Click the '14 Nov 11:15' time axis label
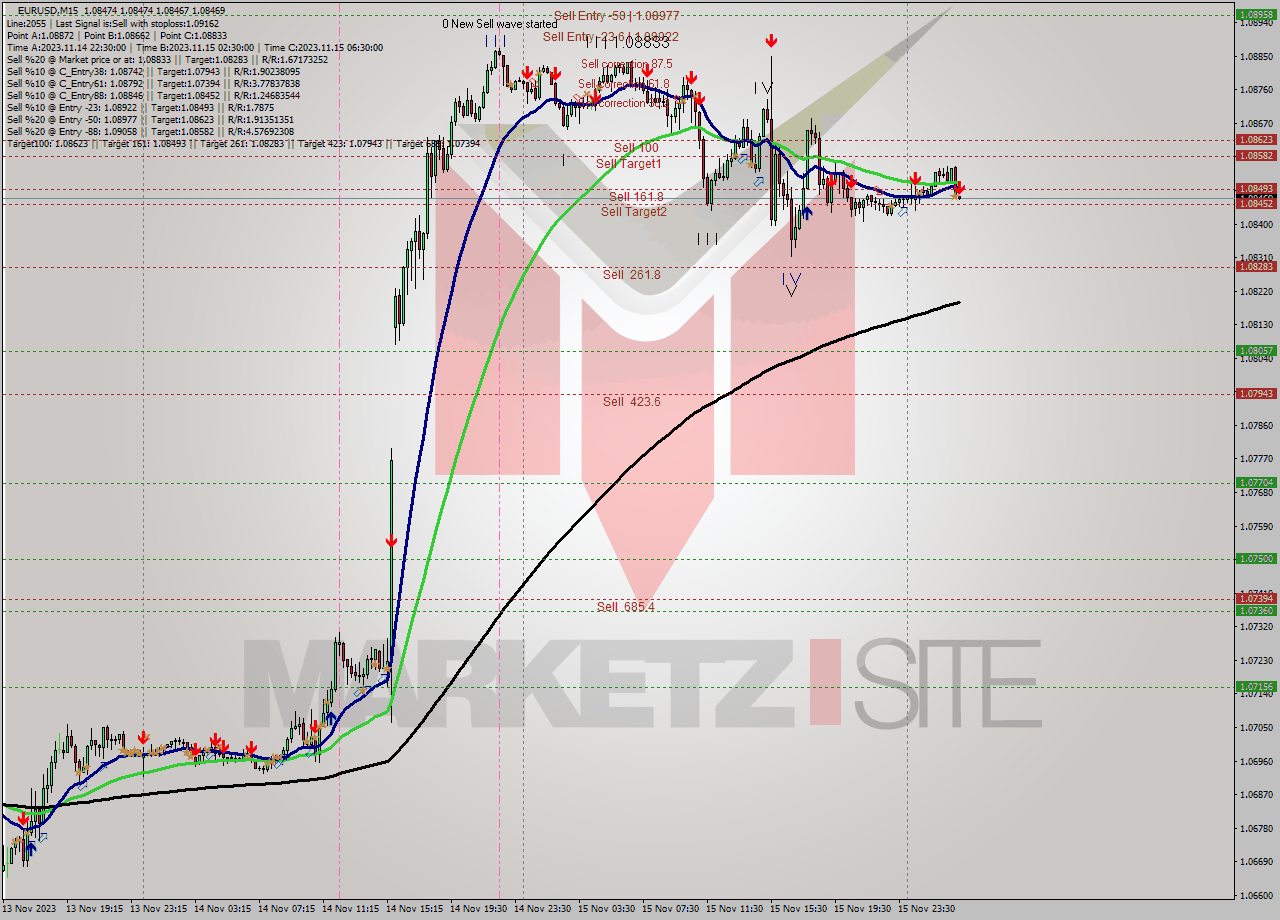The width and height of the screenshot is (1280, 920). point(351,908)
